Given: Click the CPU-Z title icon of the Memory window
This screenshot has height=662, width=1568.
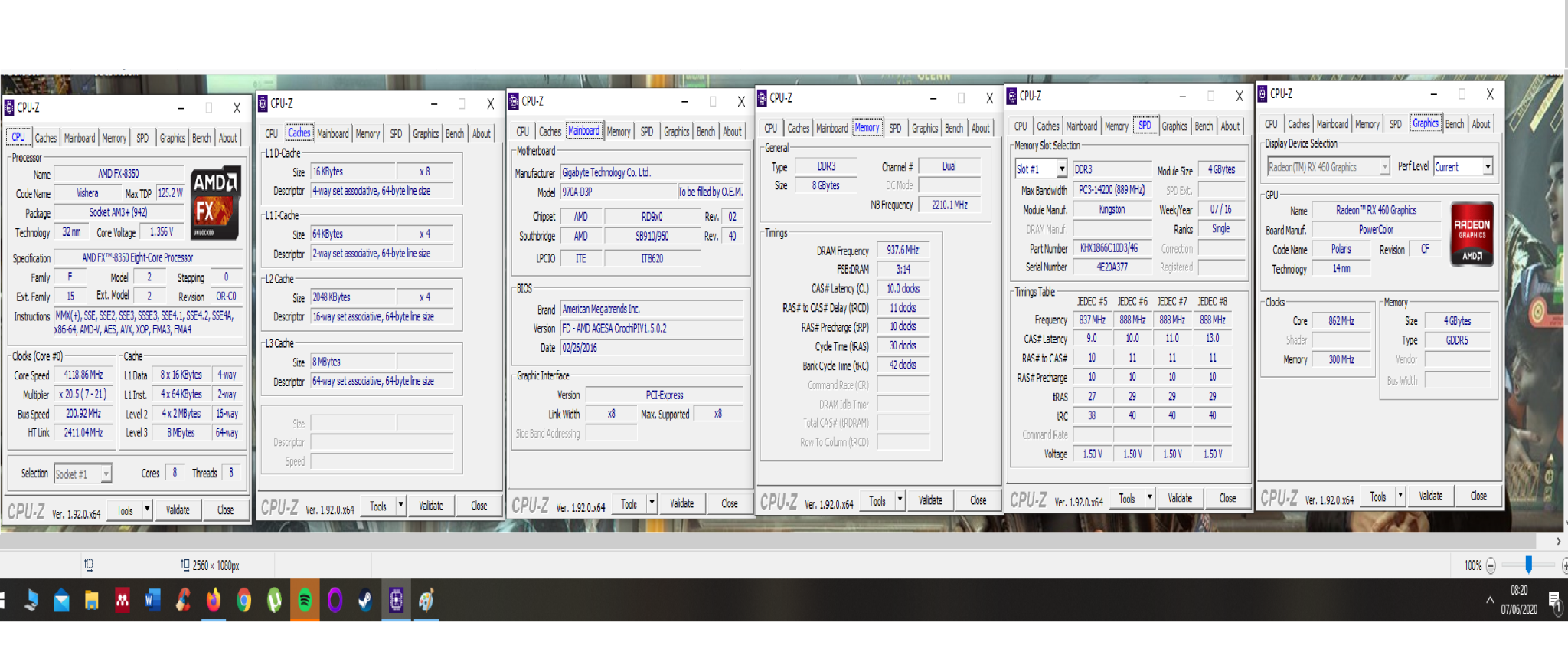Looking at the screenshot, I should [762, 98].
